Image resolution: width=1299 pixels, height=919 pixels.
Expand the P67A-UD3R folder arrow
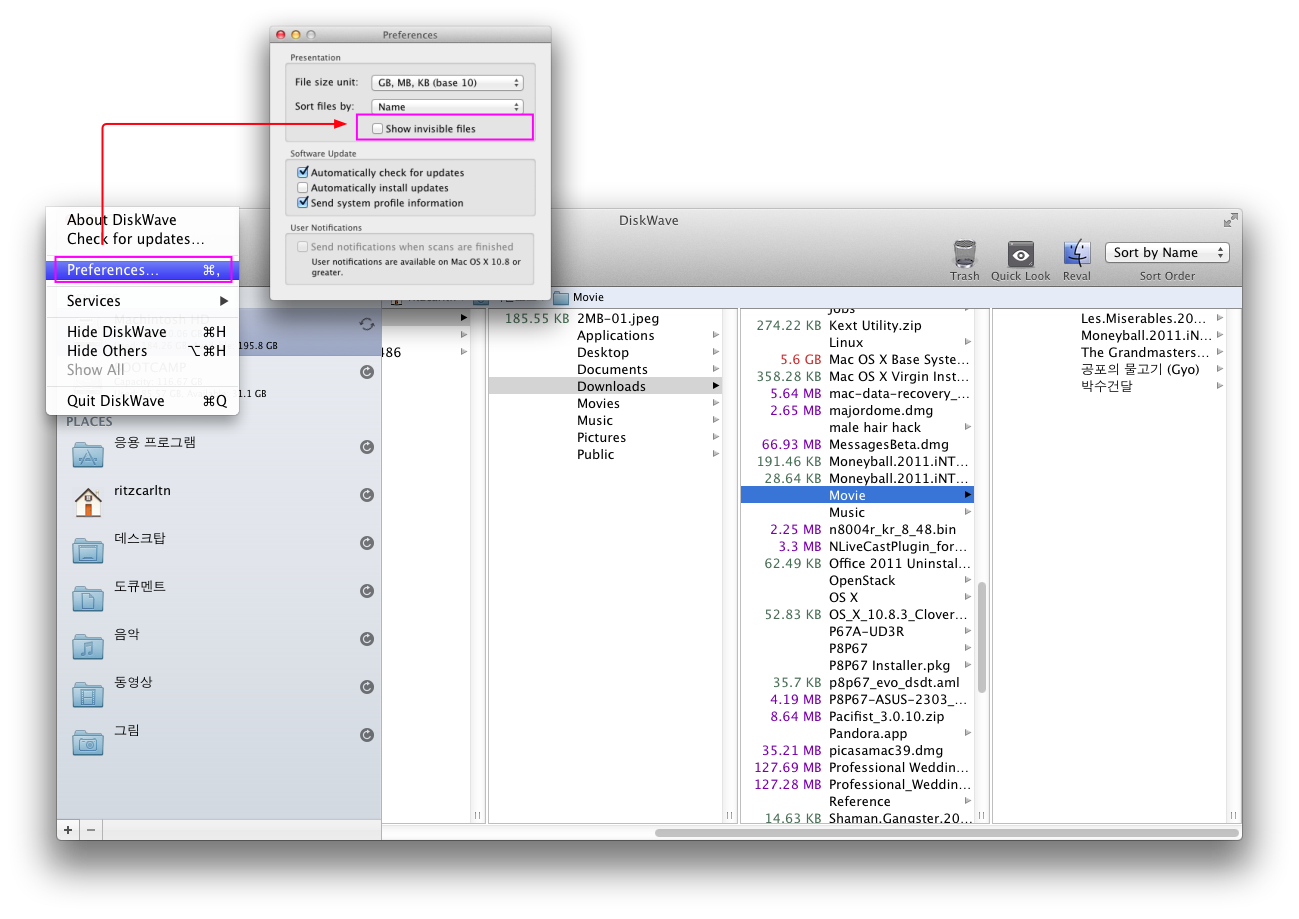968,632
